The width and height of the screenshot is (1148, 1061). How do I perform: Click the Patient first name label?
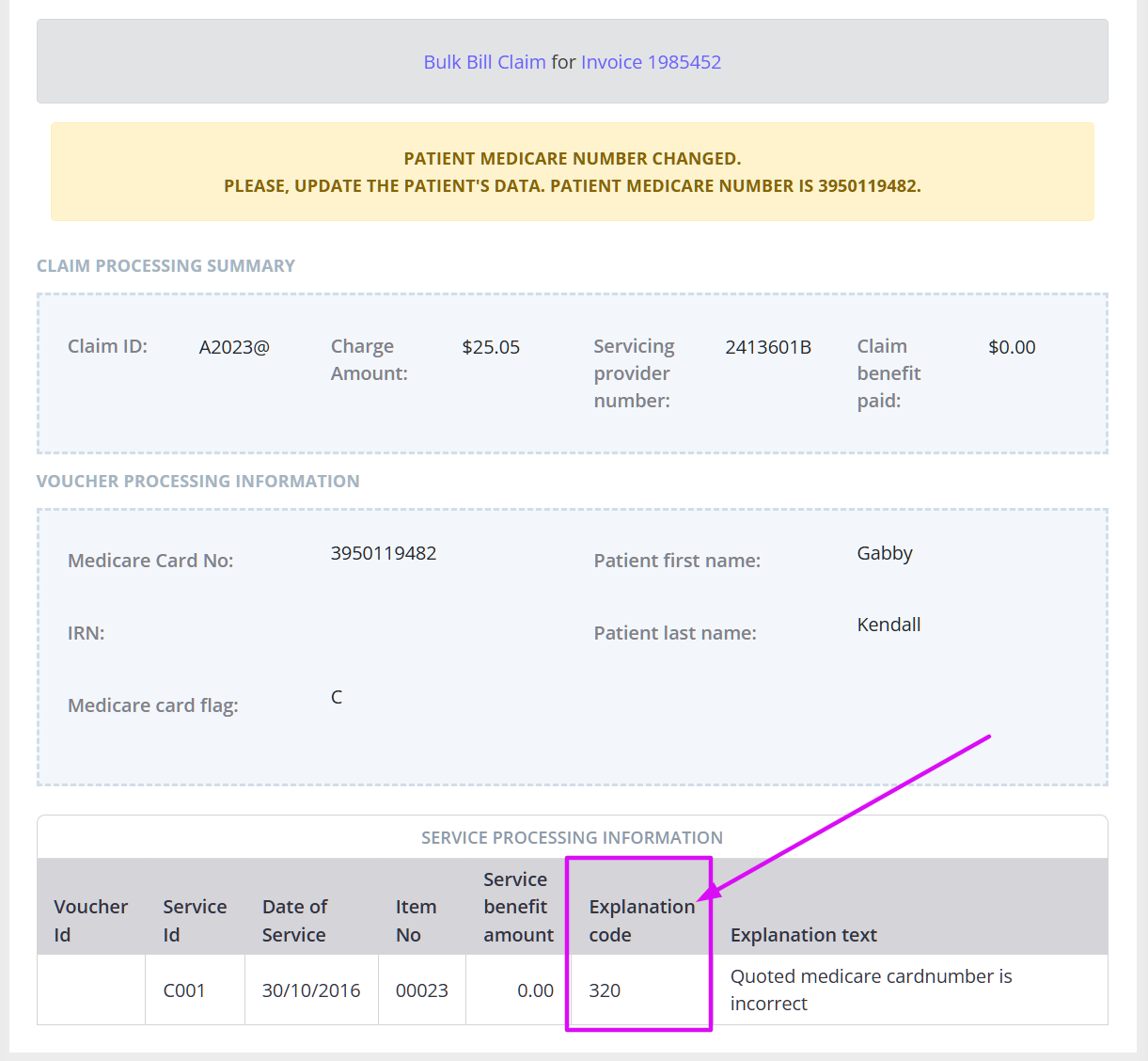point(677,561)
